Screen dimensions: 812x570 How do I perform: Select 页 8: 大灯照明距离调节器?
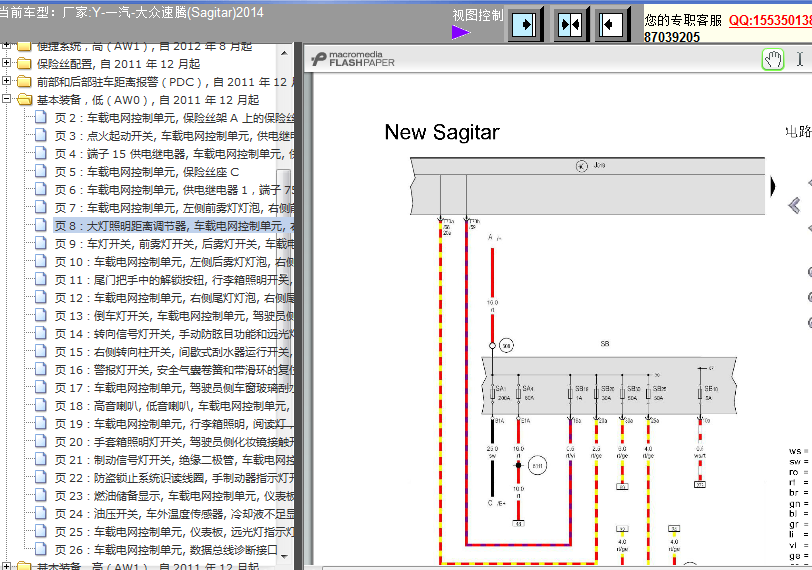(174, 226)
